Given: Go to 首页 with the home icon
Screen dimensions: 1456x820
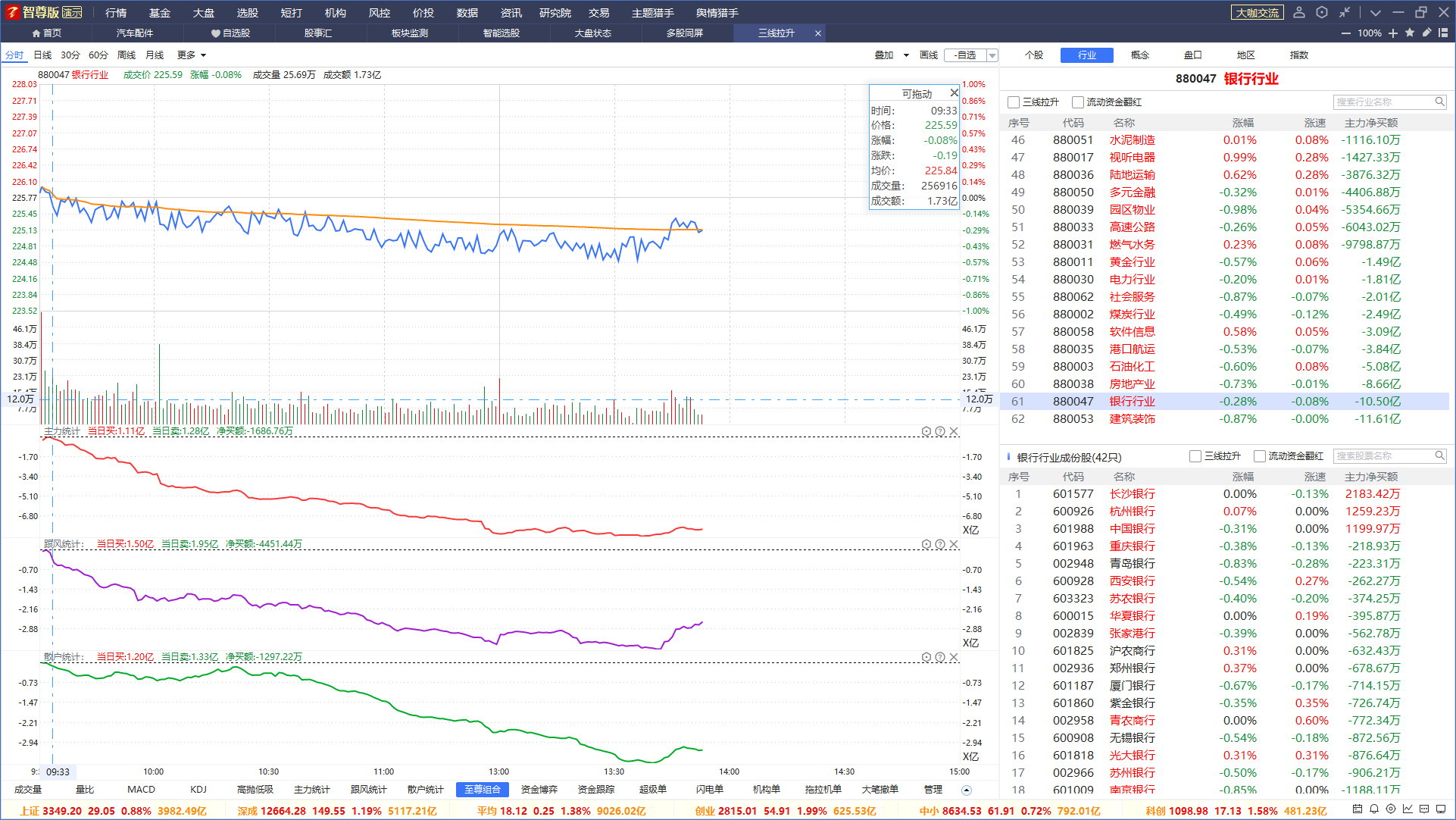Looking at the screenshot, I should pos(46,33).
